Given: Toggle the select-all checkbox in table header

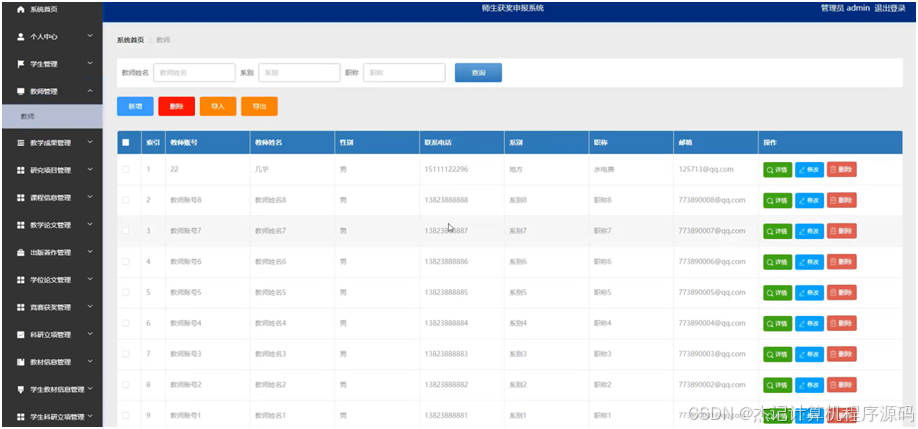Looking at the screenshot, I should pos(126,142).
